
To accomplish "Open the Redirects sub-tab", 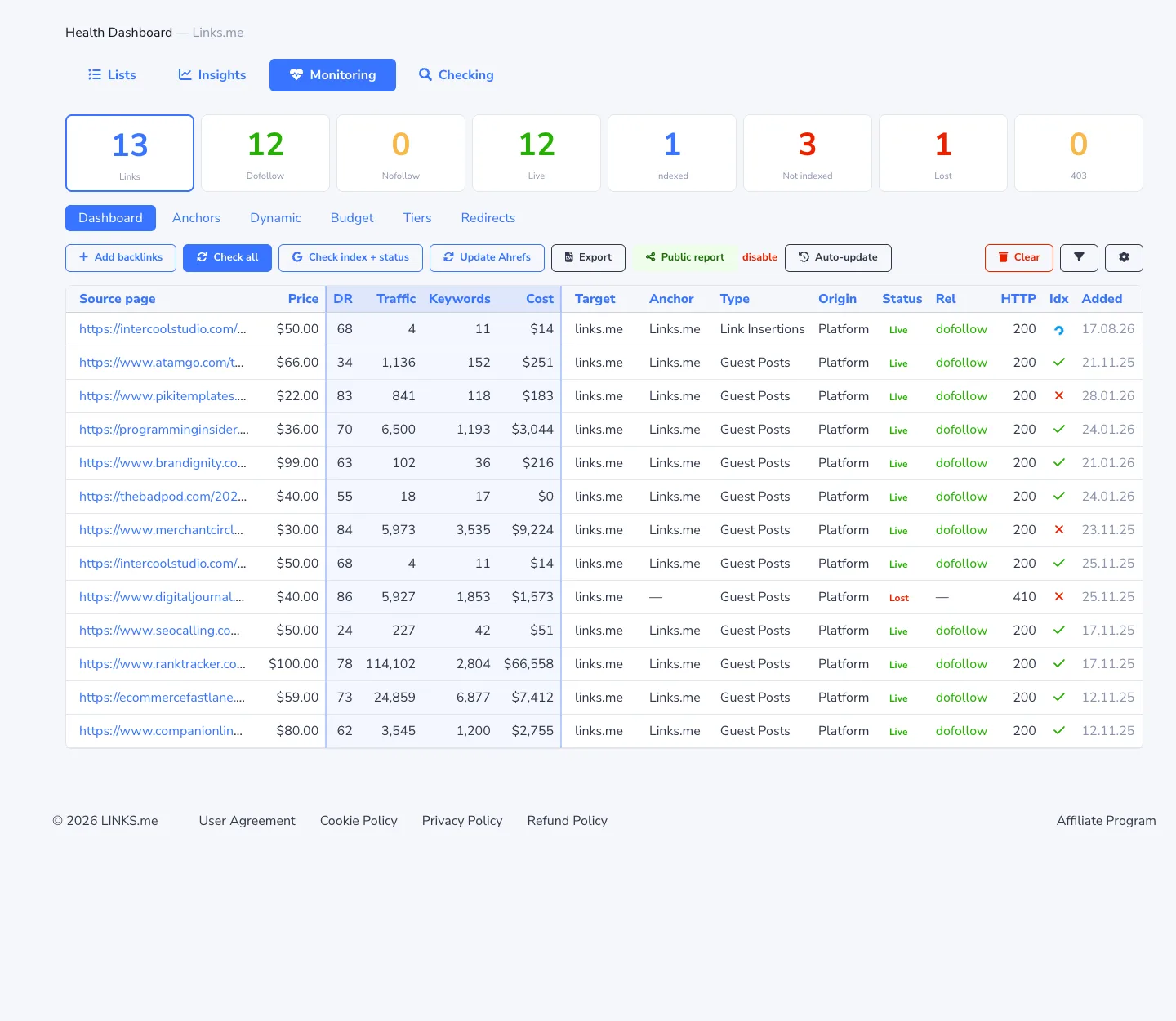I will coord(488,218).
